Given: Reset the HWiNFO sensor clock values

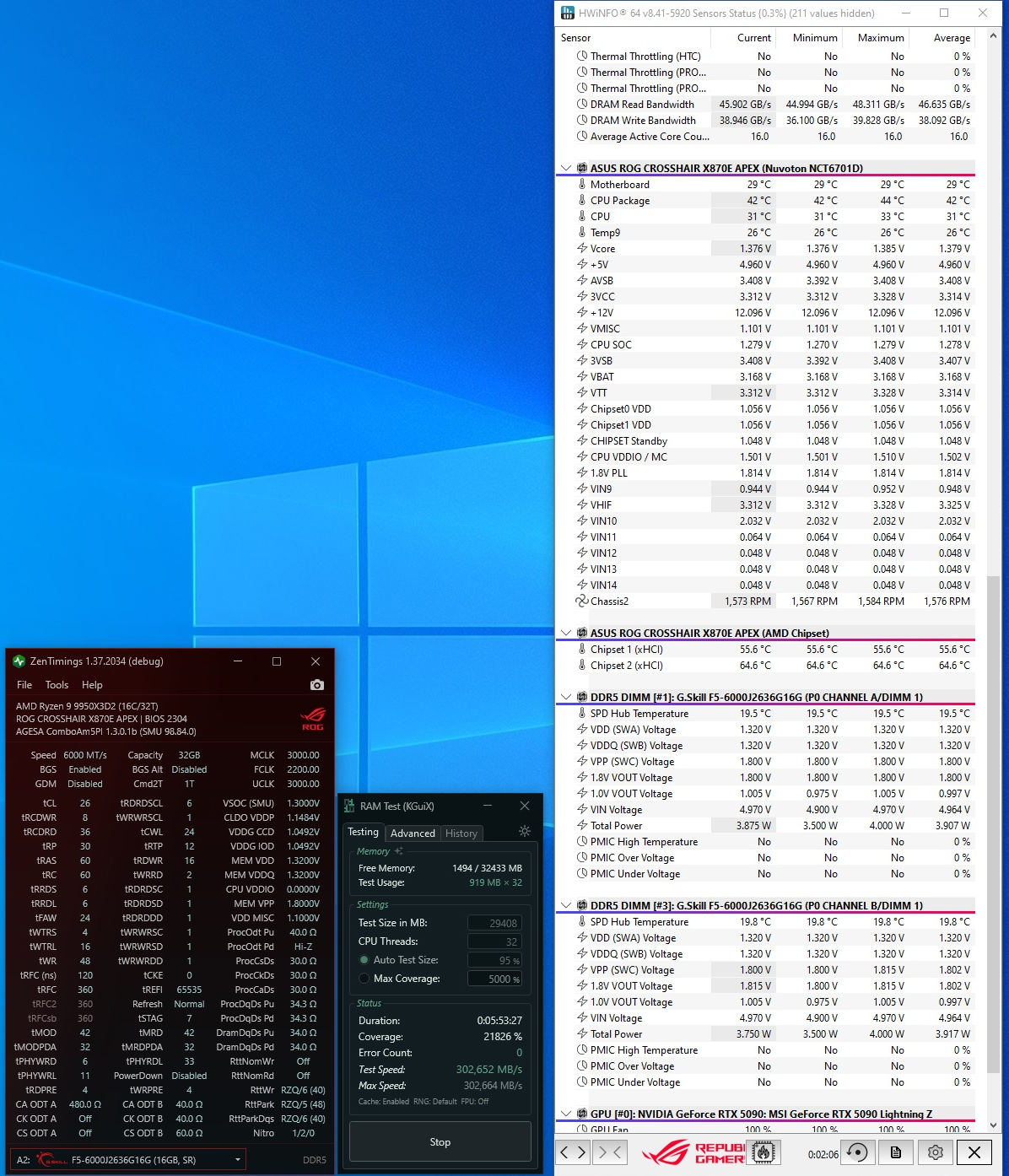Looking at the screenshot, I should click(x=857, y=1152).
